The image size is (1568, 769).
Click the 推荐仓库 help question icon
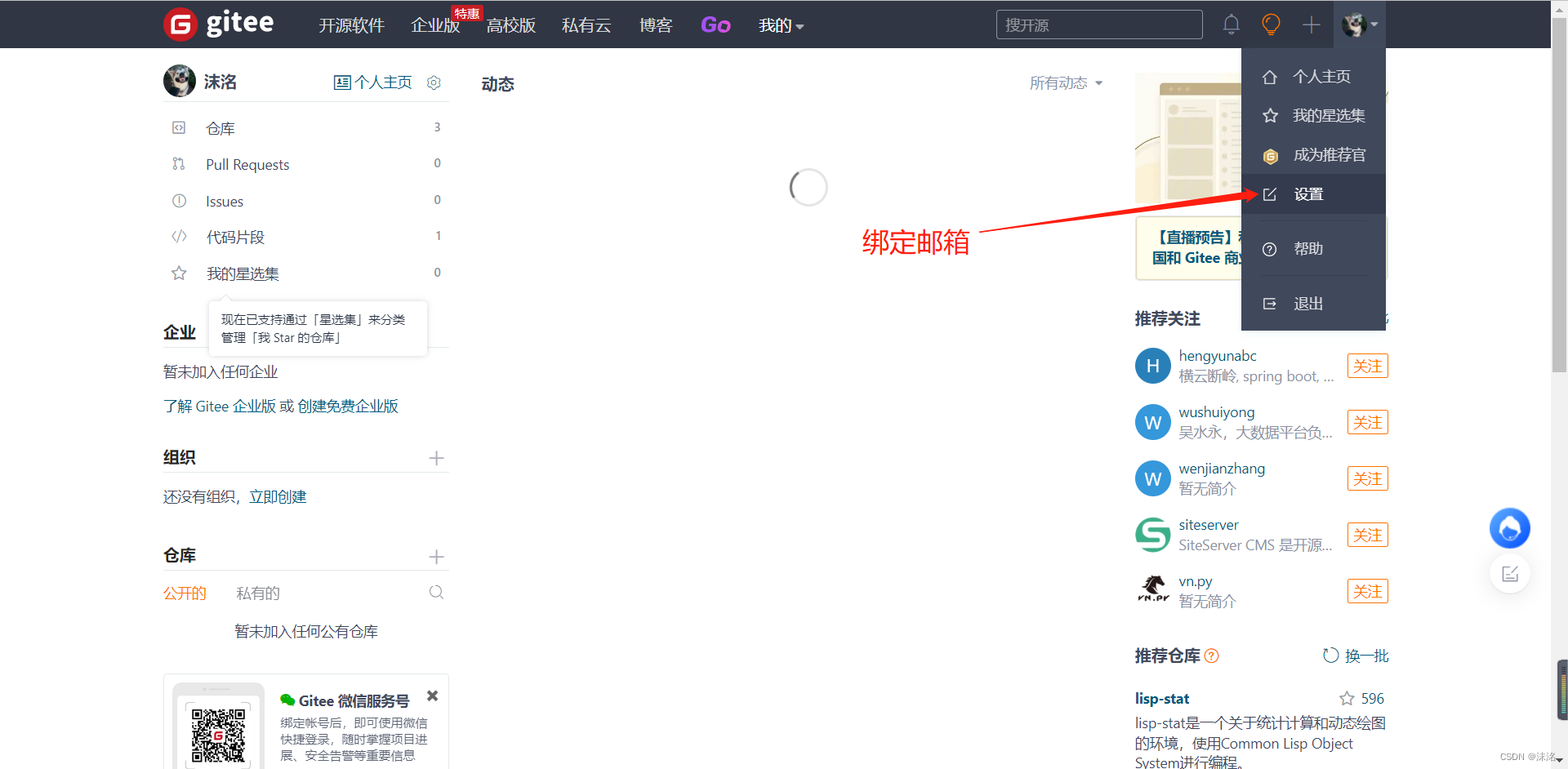pos(1212,656)
